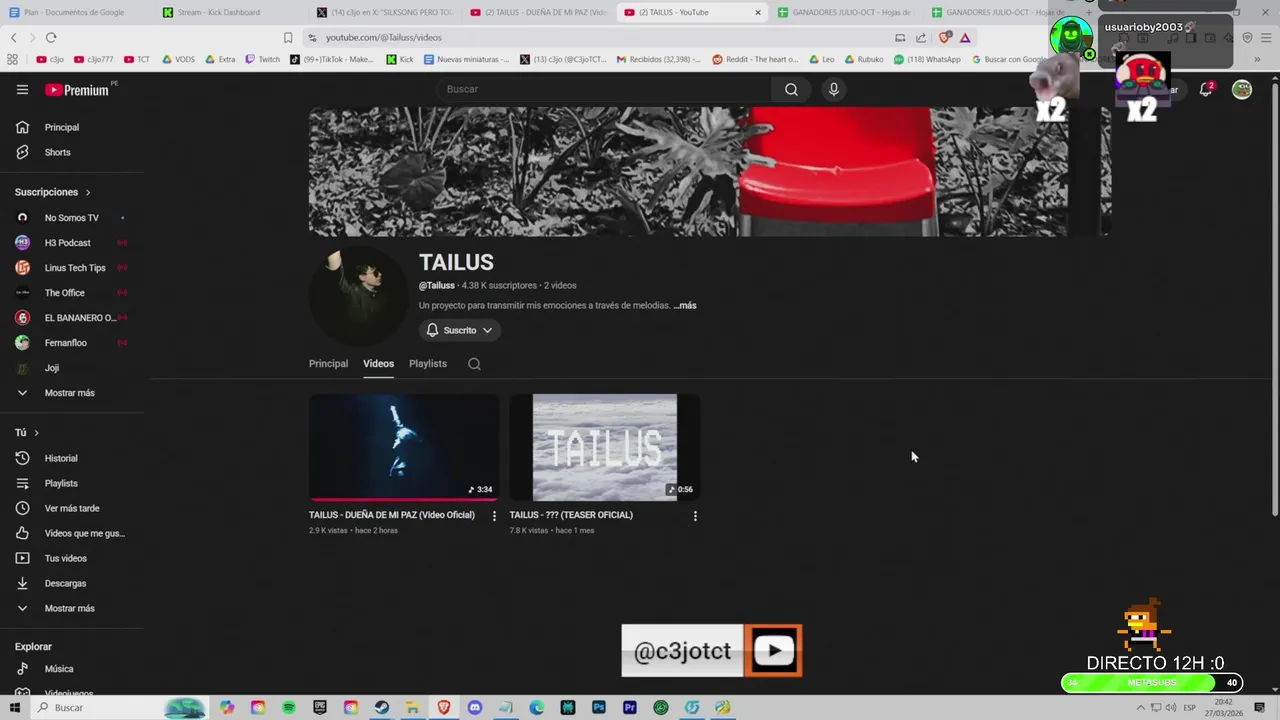Show hidden system tray icons
This screenshot has width=1280, height=720.
click(x=1141, y=707)
